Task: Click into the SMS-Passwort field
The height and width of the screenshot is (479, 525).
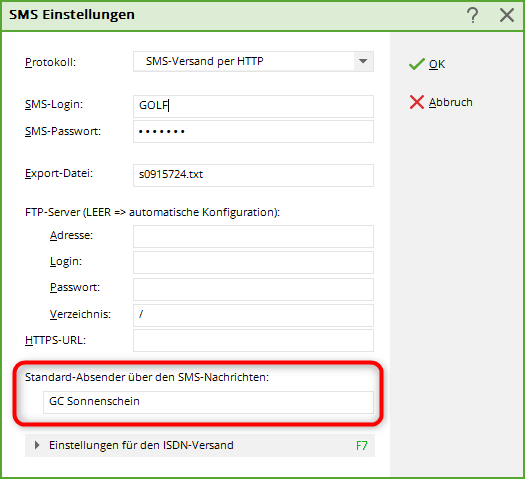Action: (253, 132)
